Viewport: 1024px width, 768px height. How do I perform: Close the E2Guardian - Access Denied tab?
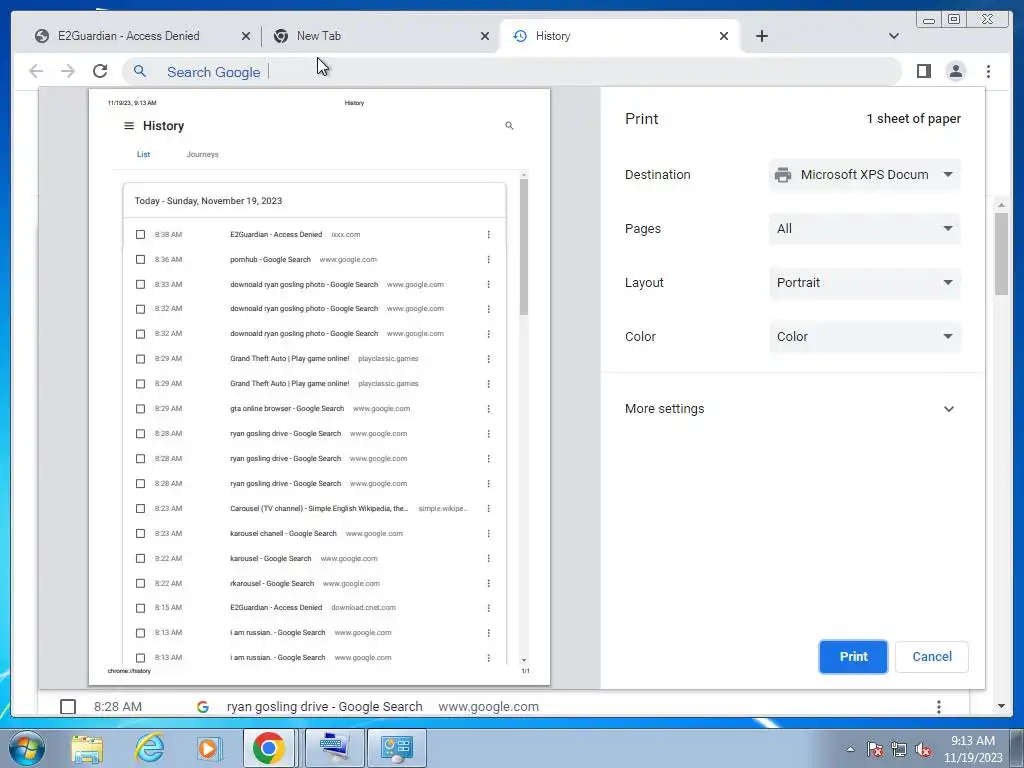246,36
